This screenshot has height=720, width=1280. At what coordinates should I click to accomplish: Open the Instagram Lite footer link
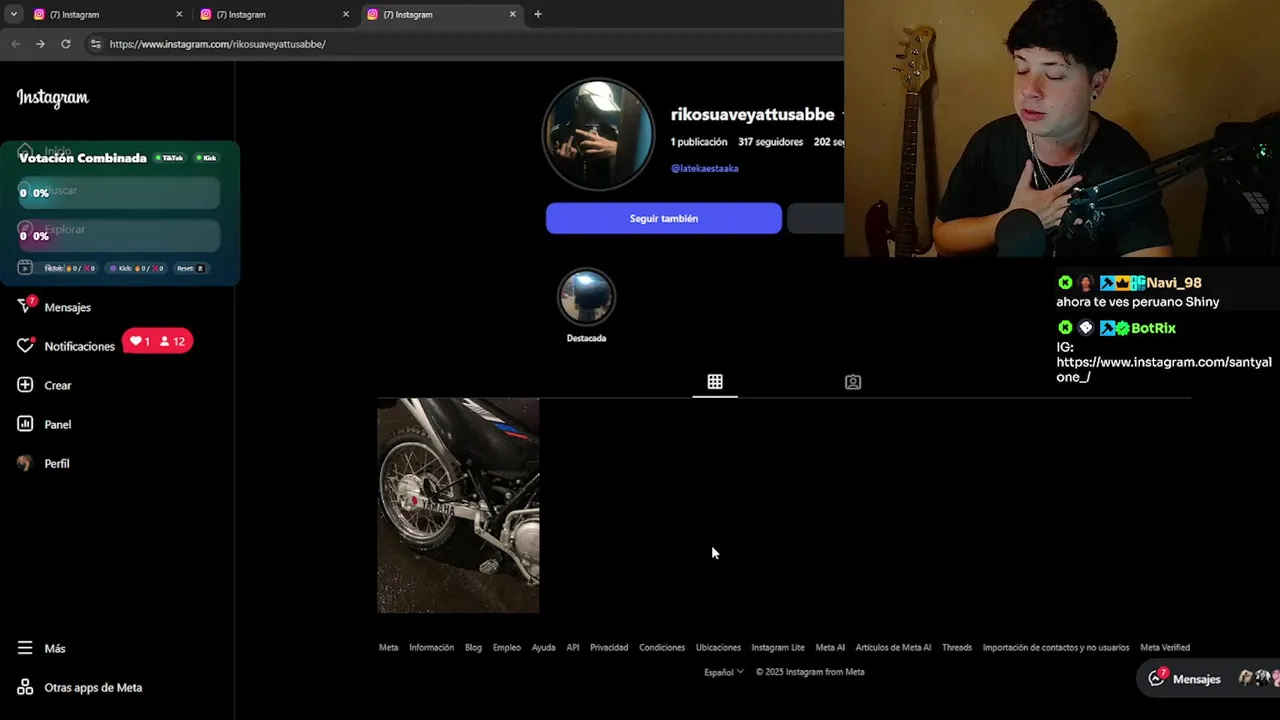coord(778,648)
